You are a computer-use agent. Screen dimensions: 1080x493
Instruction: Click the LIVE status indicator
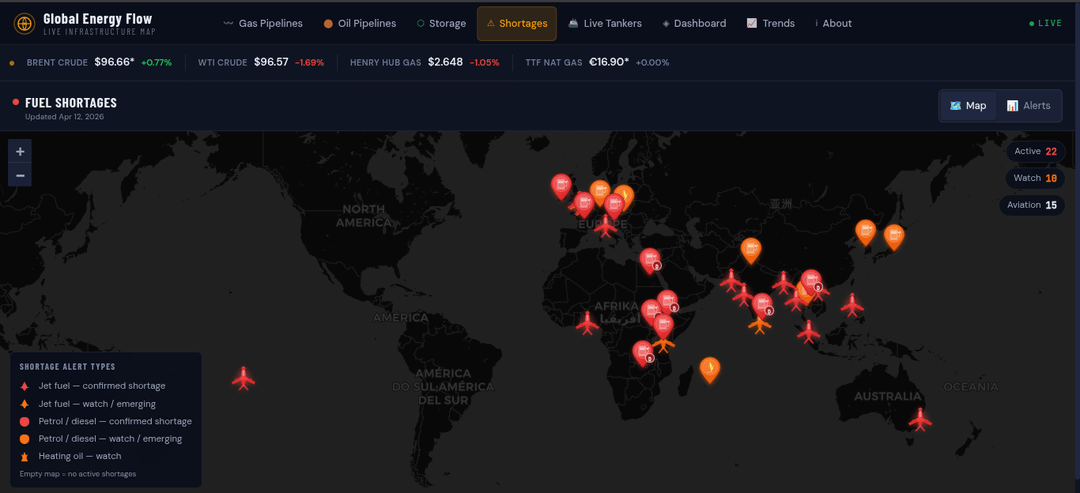(1046, 24)
